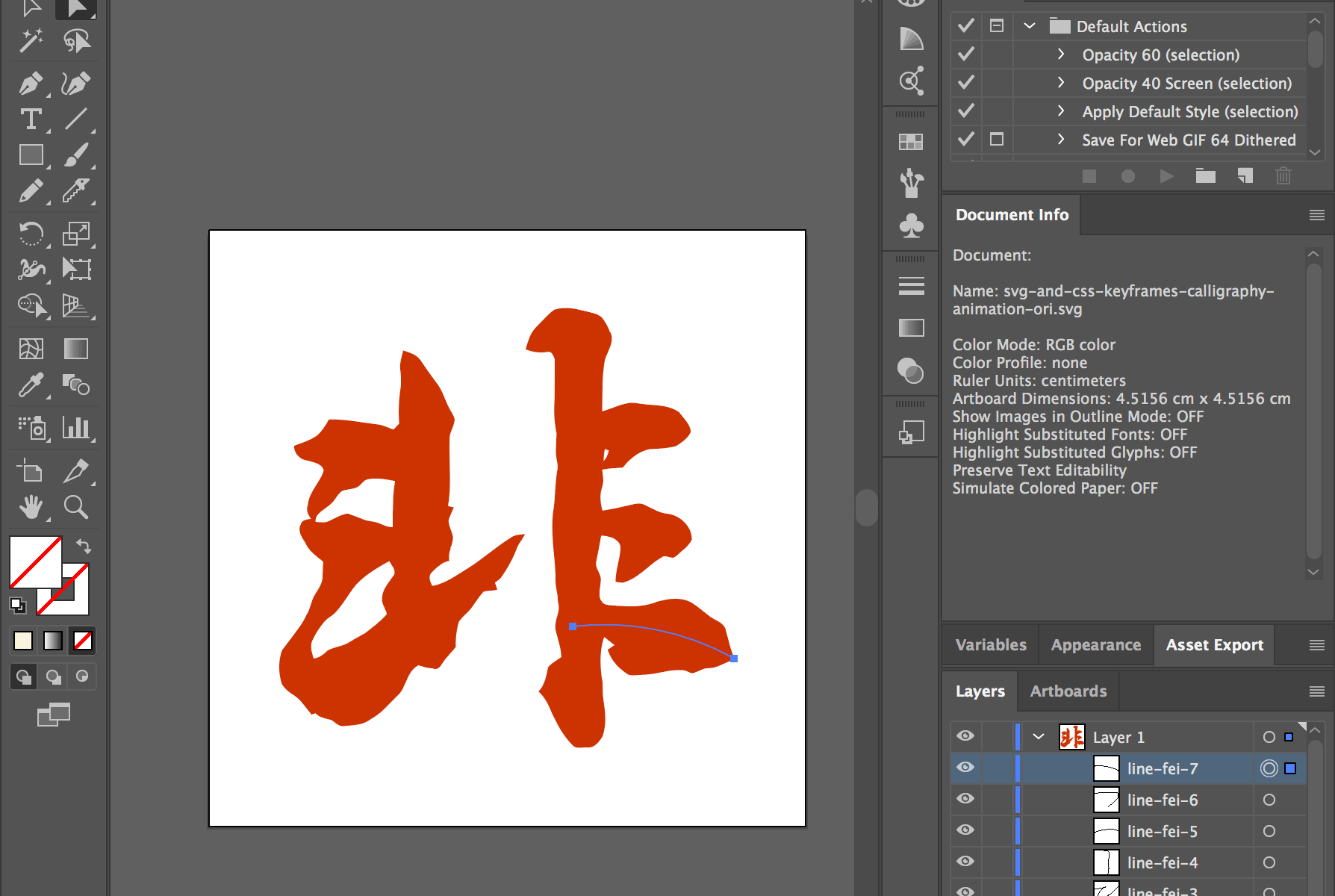Expand Save For Web GIF action
This screenshot has height=896, width=1335.
point(1061,140)
